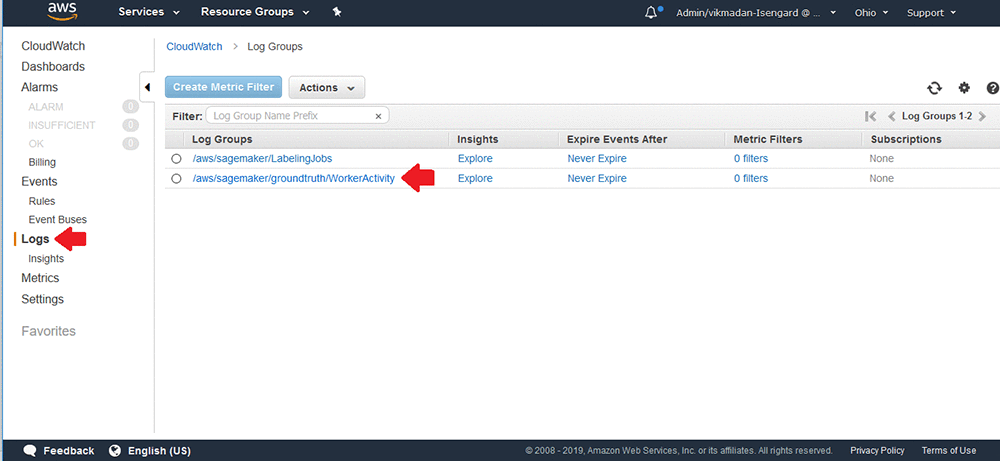1000x461 pixels.
Task: Open Settings in the sidebar
Action: 43,298
